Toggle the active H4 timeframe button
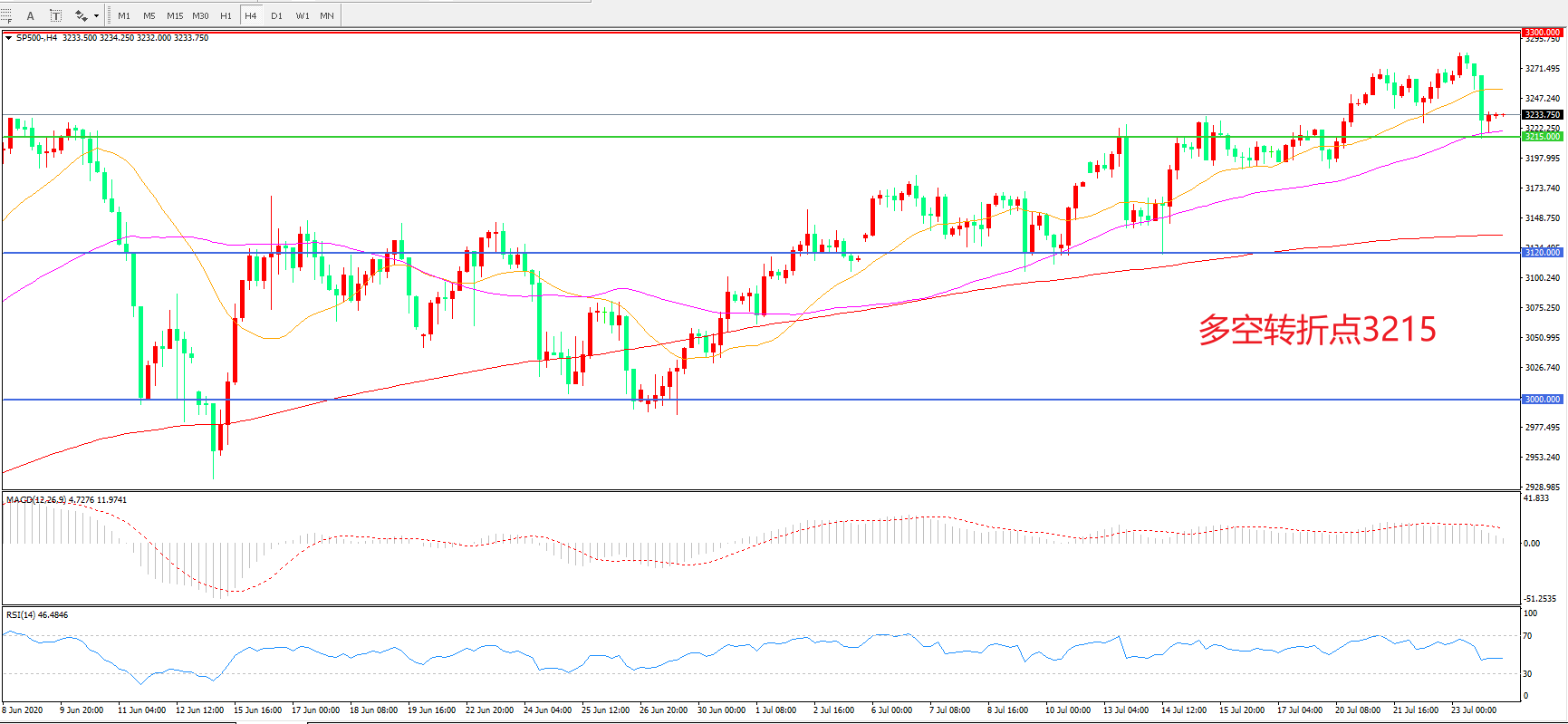 point(251,15)
